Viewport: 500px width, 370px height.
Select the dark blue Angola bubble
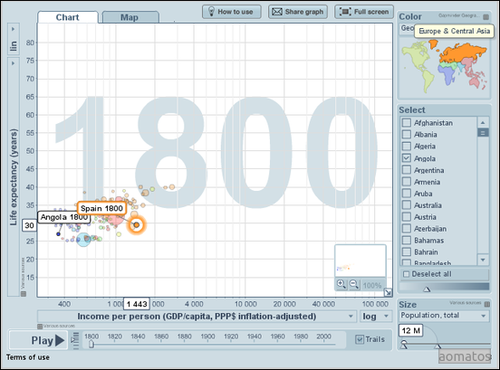click(x=58, y=234)
